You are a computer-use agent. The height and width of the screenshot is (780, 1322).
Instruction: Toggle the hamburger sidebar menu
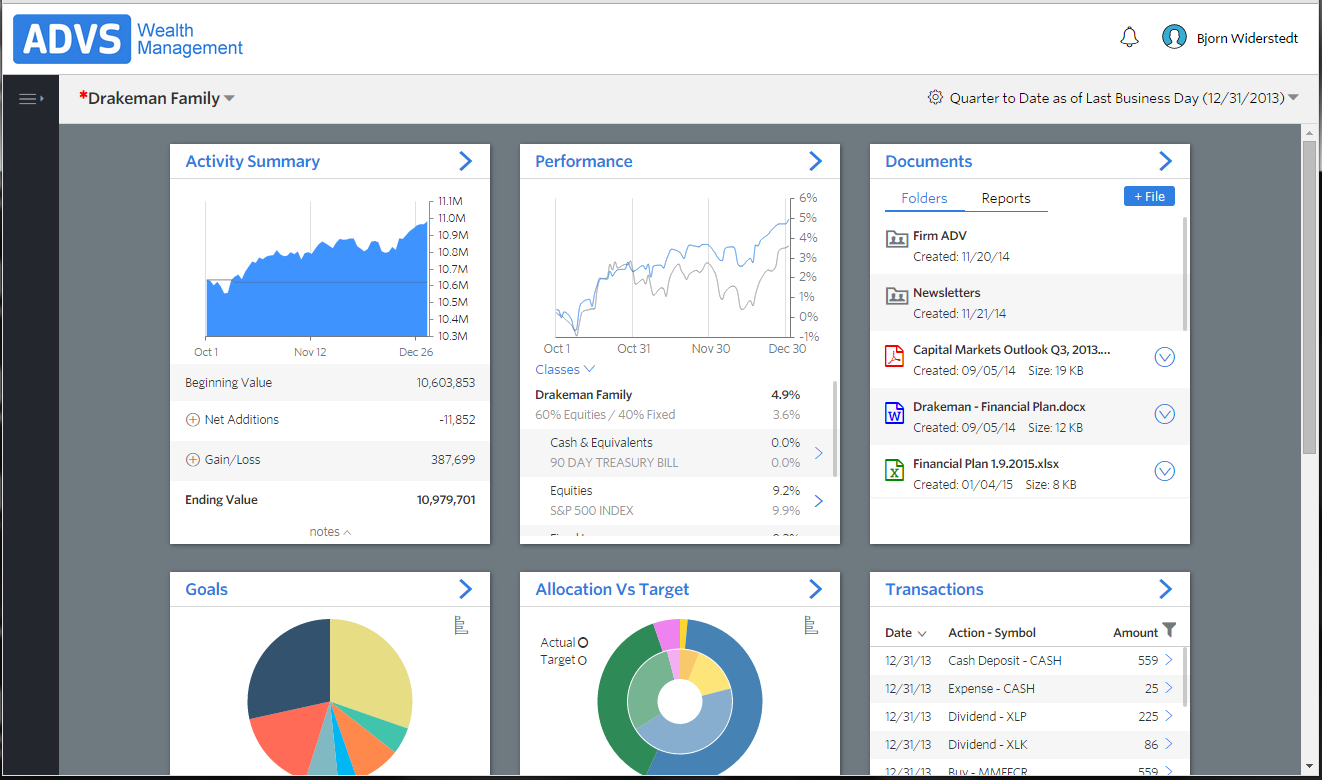[31, 98]
